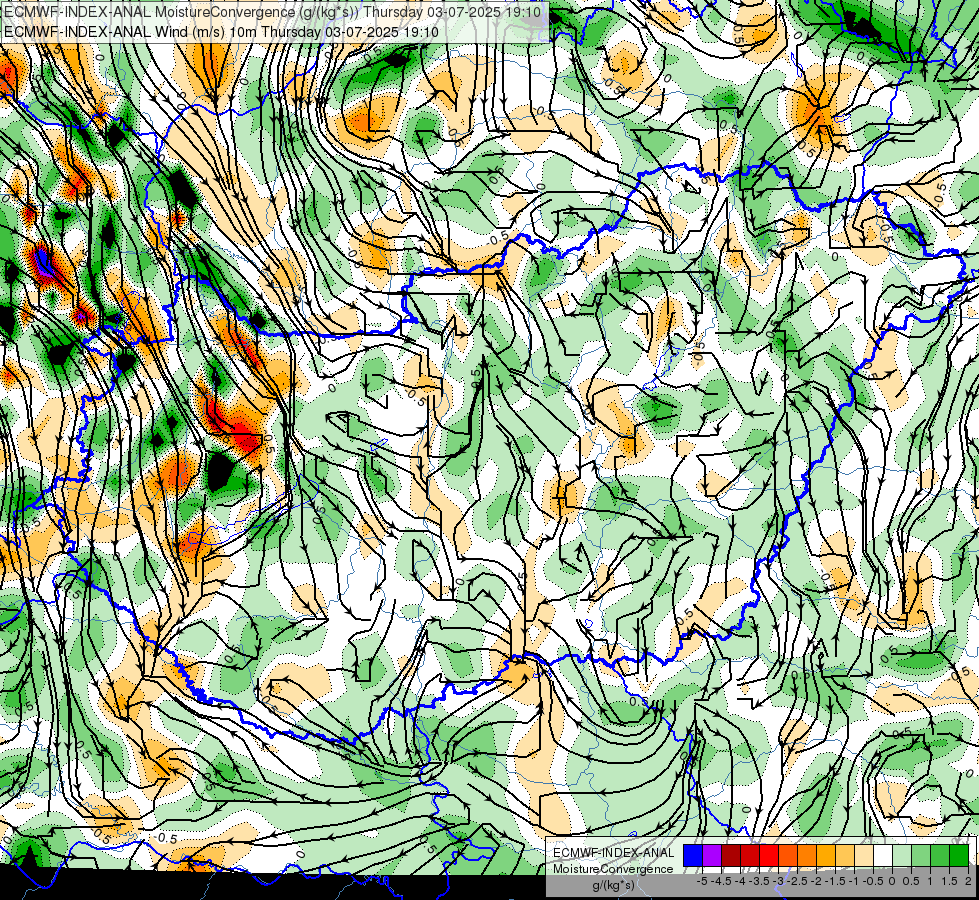Click the Wind (m/s) 10m title line

pyautogui.click(x=221, y=32)
